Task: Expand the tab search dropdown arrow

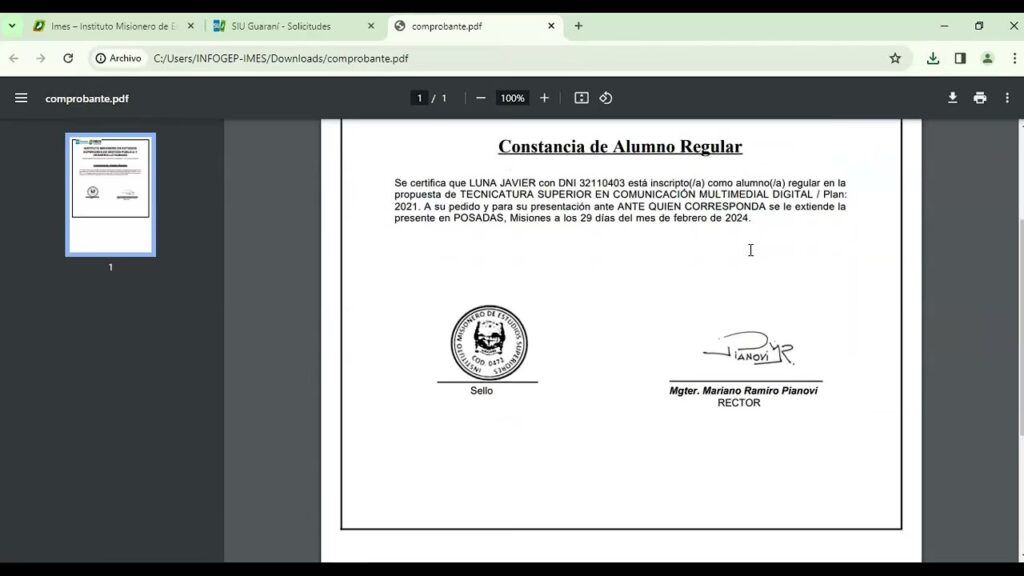Action: tap(12, 26)
